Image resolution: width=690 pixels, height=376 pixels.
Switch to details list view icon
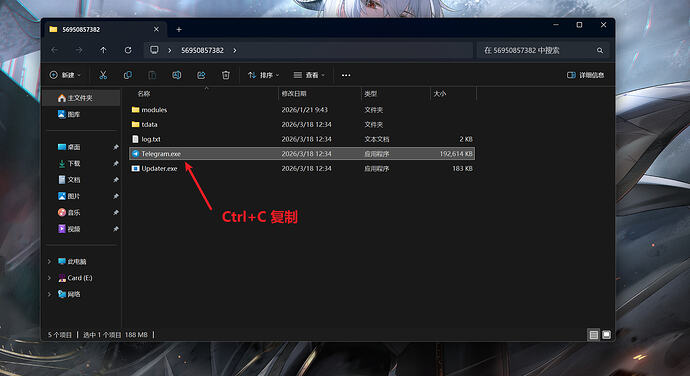pyautogui.click(x=594, y=335)
